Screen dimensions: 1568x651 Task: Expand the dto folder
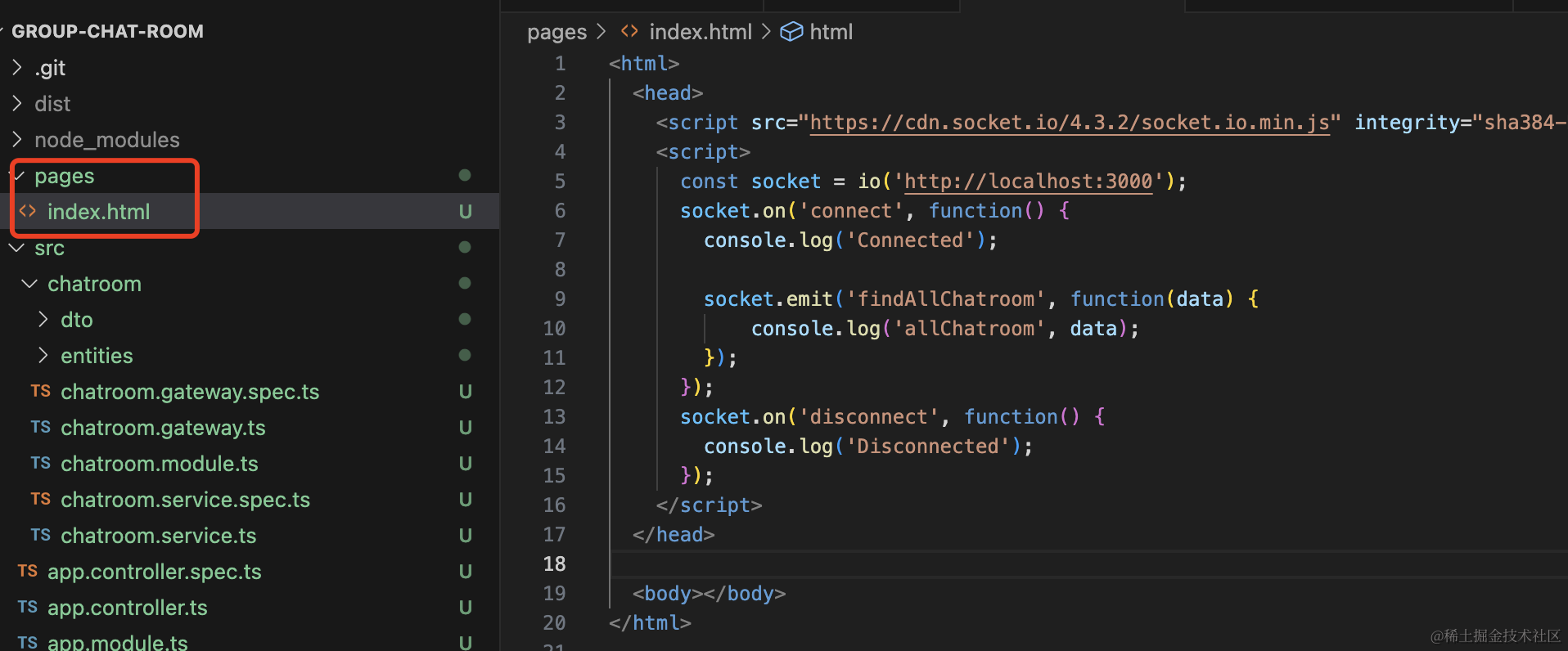click(43, 320)
